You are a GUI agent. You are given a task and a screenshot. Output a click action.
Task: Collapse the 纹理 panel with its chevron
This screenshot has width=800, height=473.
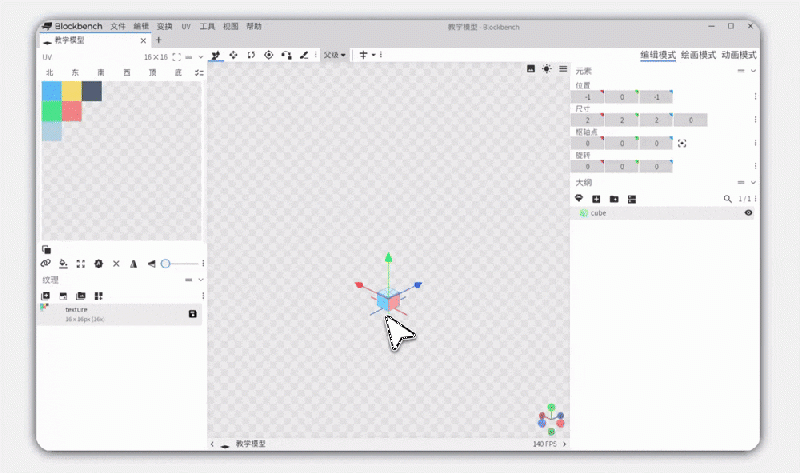coord(201,280)
